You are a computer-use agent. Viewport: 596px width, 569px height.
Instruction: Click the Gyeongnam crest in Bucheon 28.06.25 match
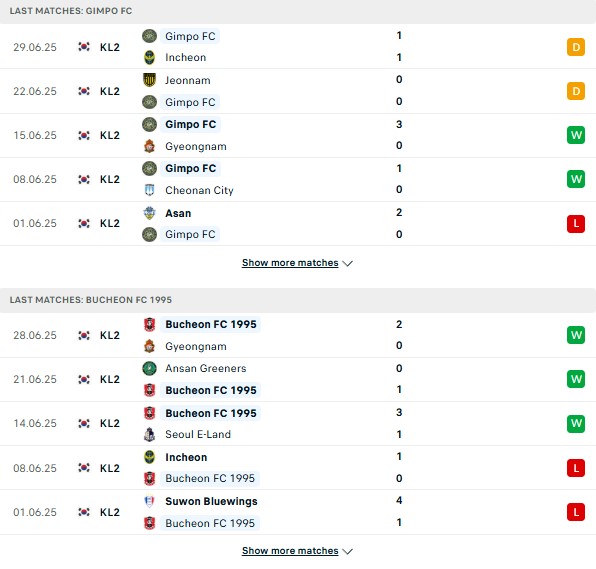coord(149,346)
